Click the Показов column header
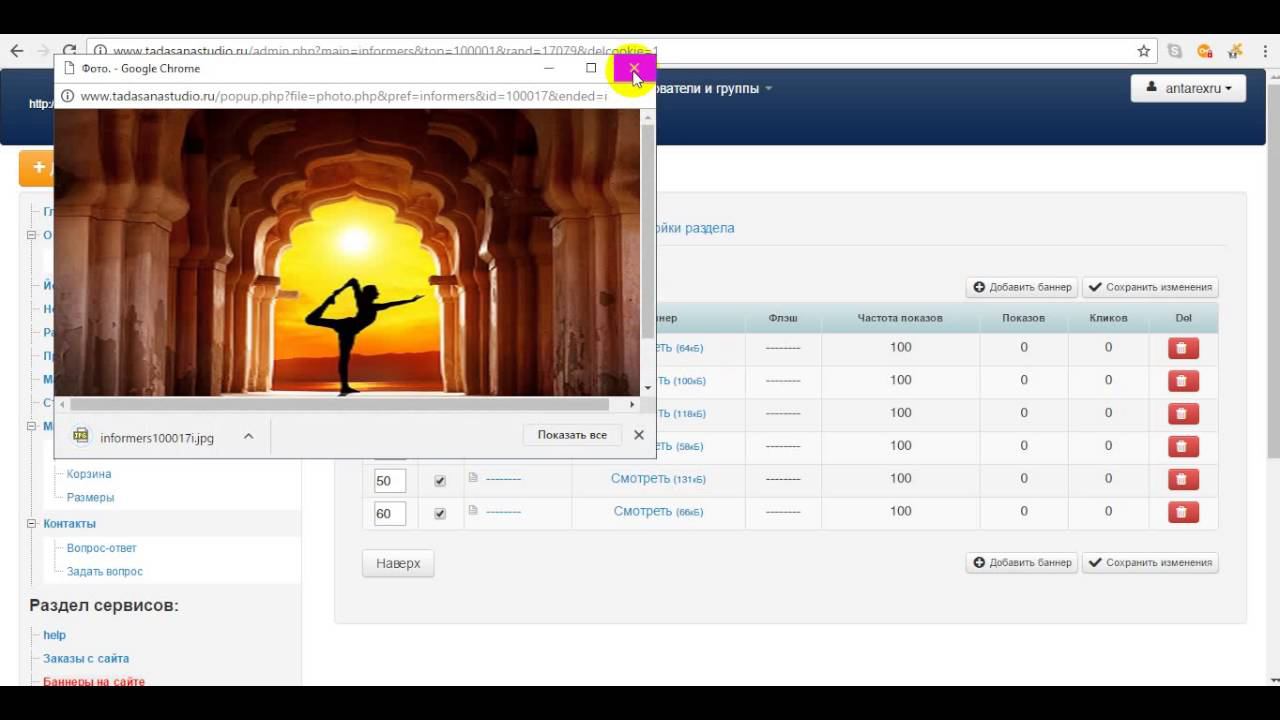 point(1023,318)
